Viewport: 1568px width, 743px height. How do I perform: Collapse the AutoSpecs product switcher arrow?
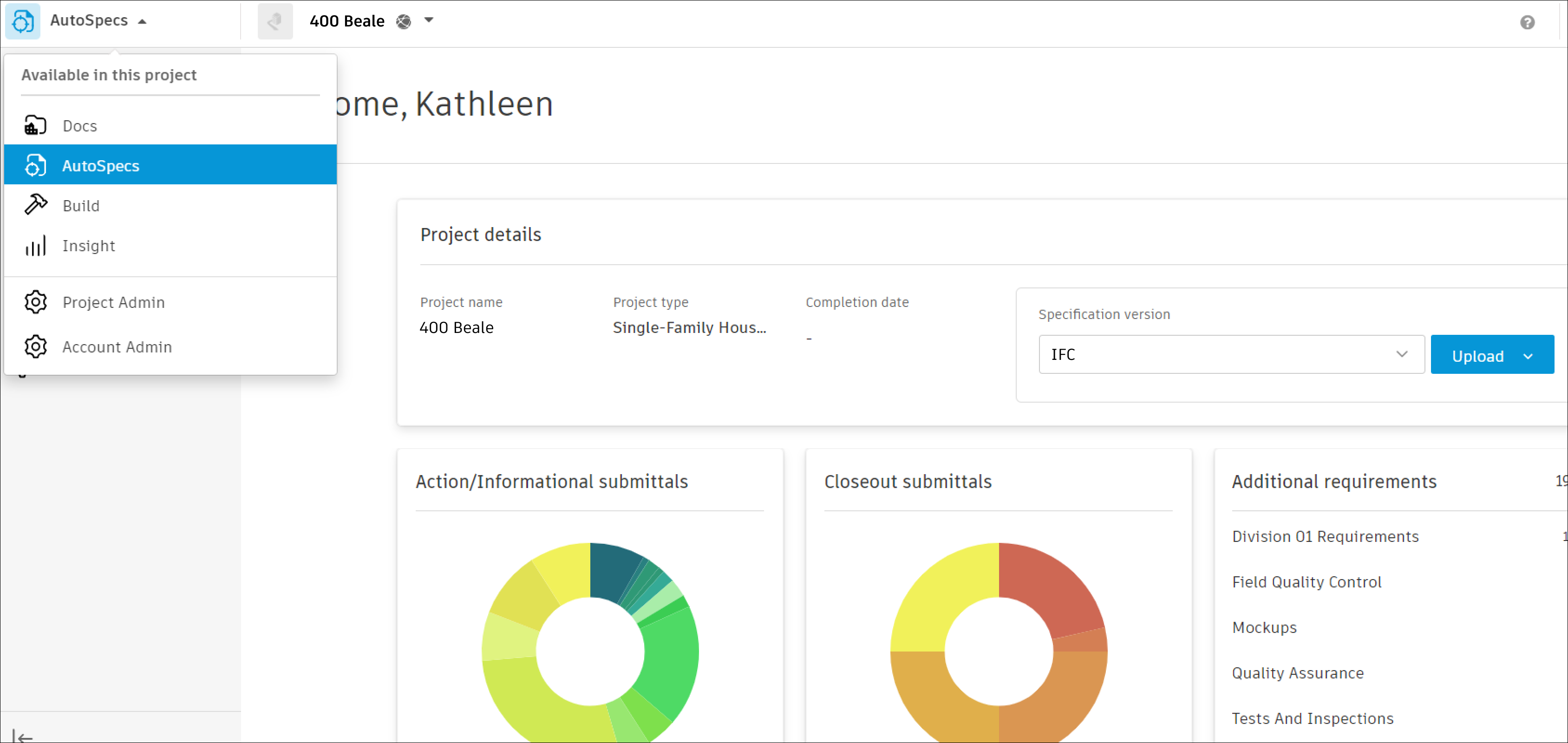(143, 21)
